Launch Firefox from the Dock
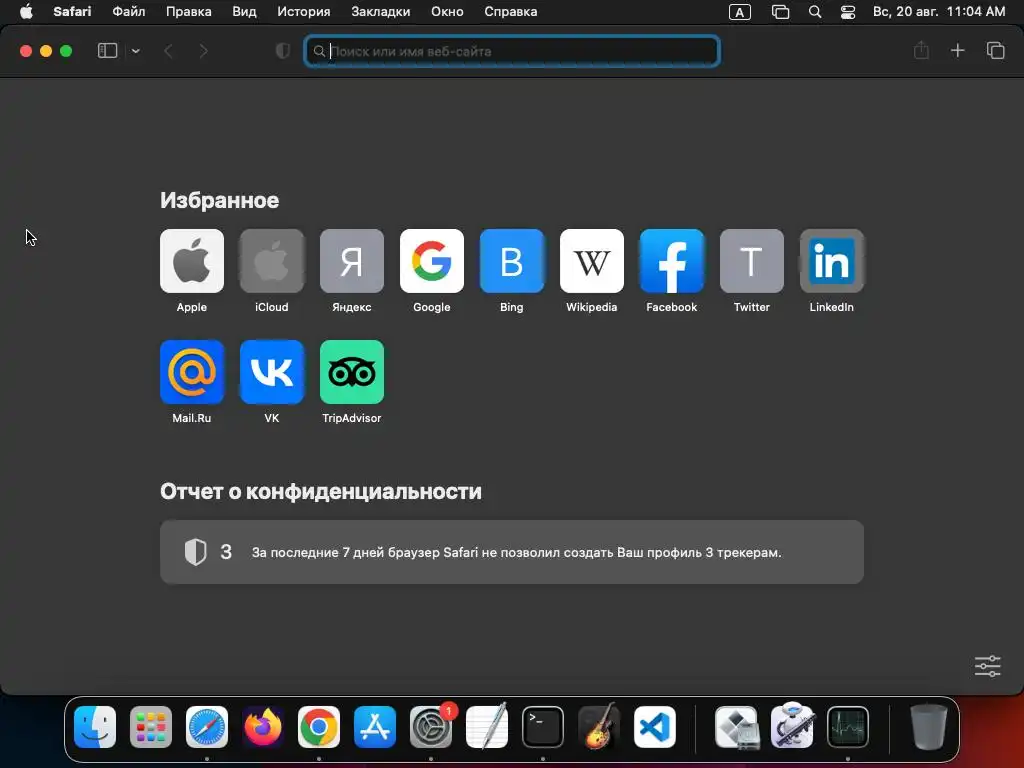 pyautogui.click(x=263, y=727)
